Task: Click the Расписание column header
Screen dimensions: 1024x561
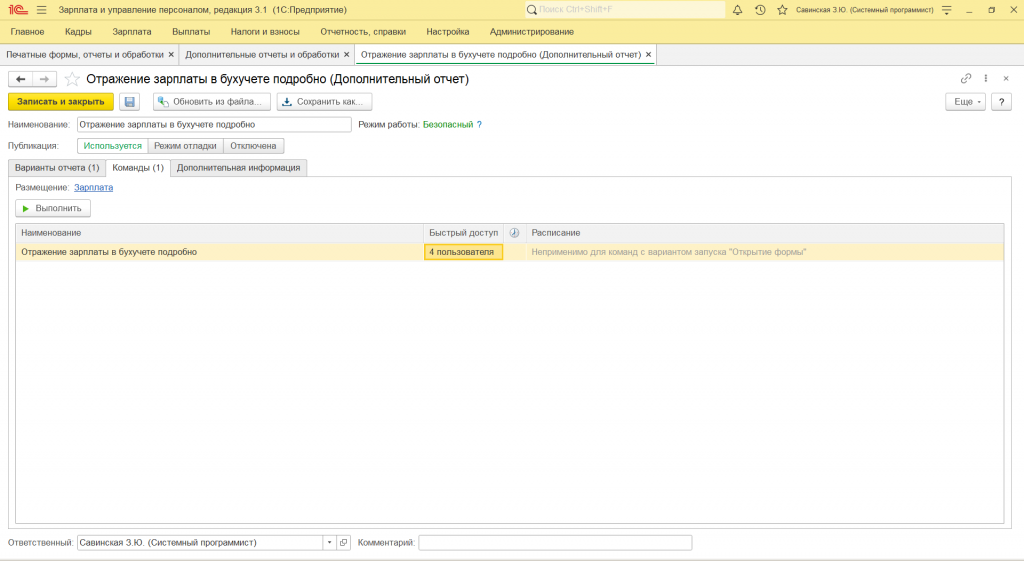Action: pyautogui.click(x=765, y=232)
